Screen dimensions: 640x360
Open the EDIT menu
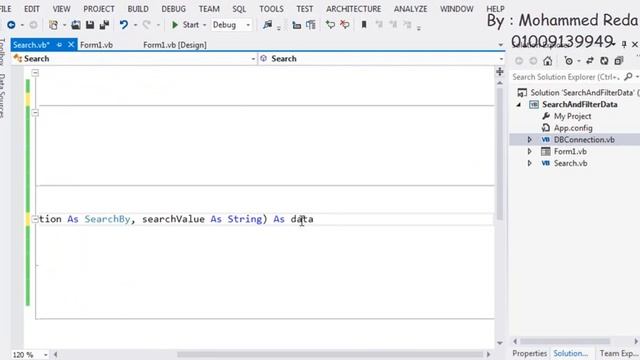pyautogui.click(x=32, y=9)
